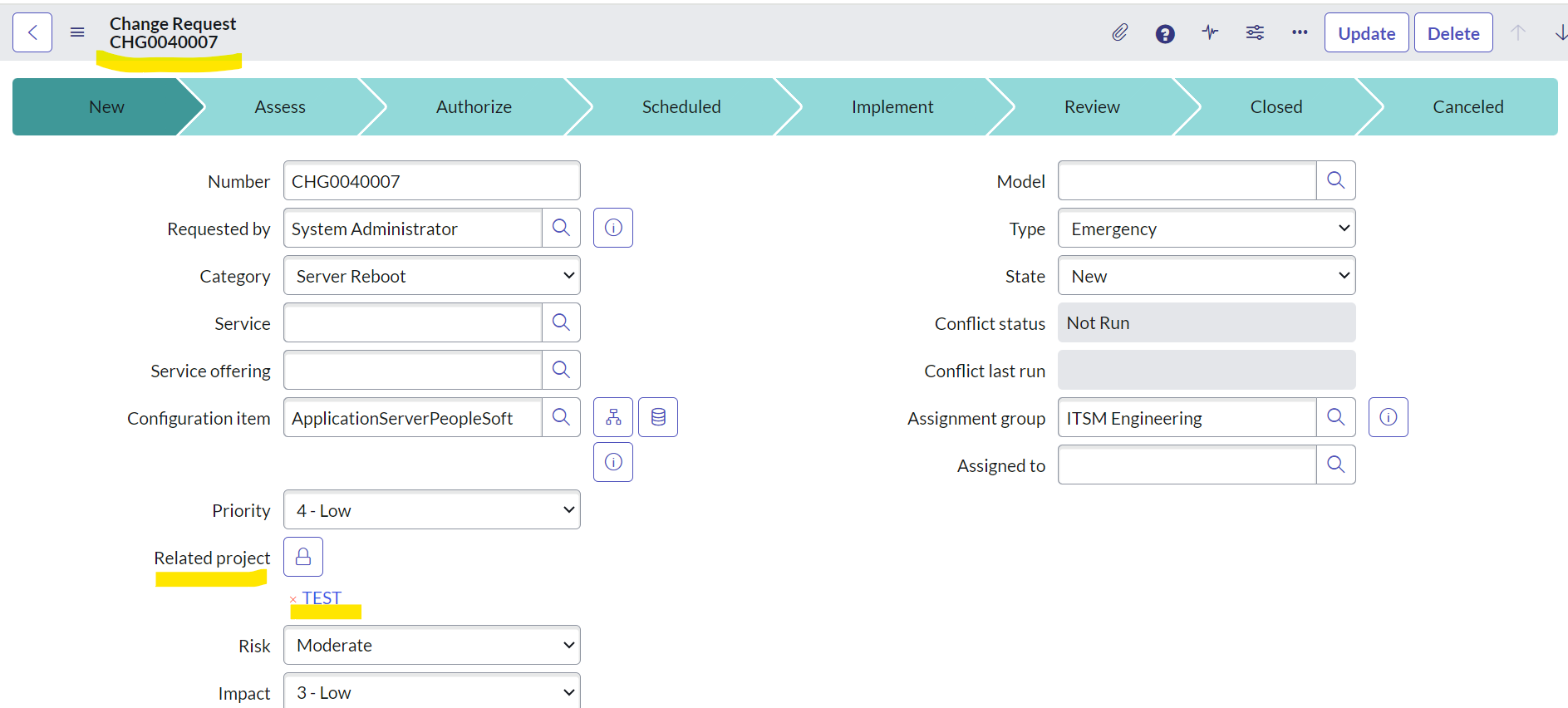The image size is (1568, 708).
Task: Show dependency map for Configuration item
Action: pyautogui.click(x=613, y=417)
